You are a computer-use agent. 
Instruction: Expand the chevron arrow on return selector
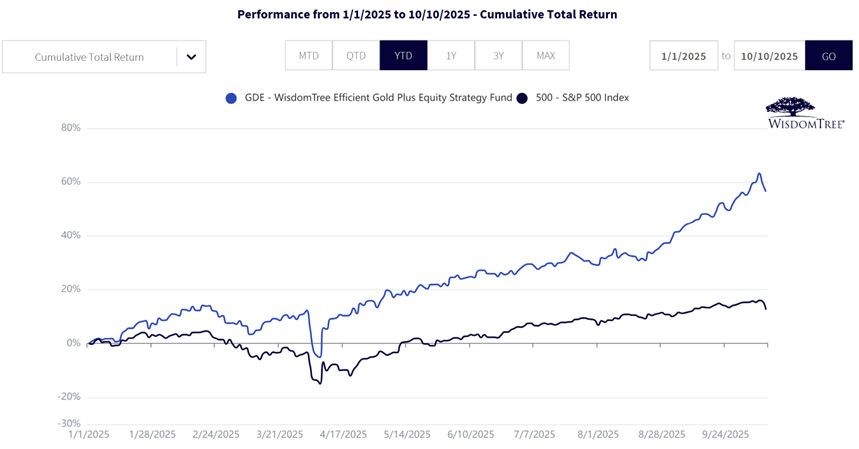[191, 56]
